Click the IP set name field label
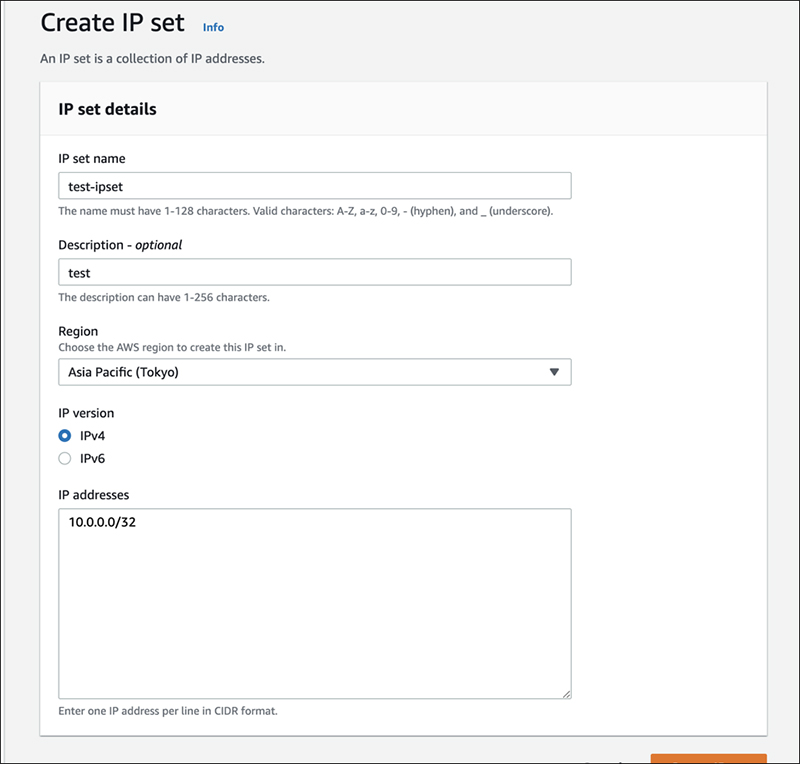800x764 pixels. click(x=91, y=158)
